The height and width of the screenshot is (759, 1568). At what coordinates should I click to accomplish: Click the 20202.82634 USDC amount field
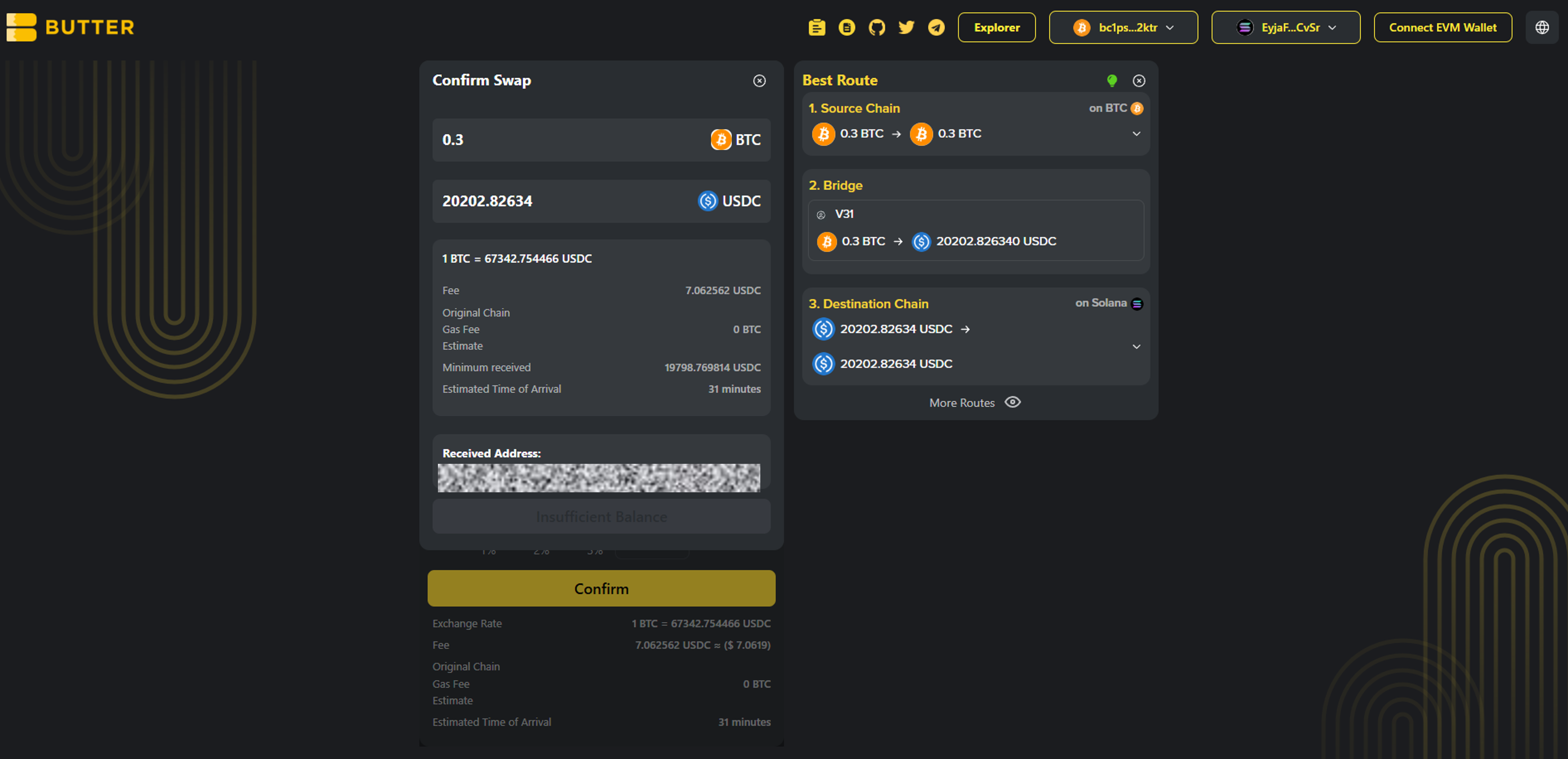601,200
